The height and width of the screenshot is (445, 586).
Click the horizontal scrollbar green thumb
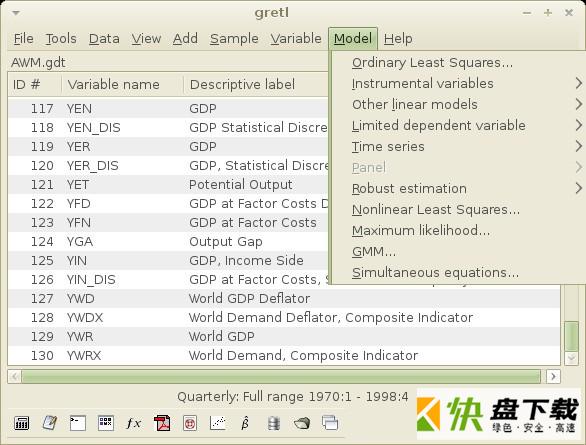tap(281, 376)
